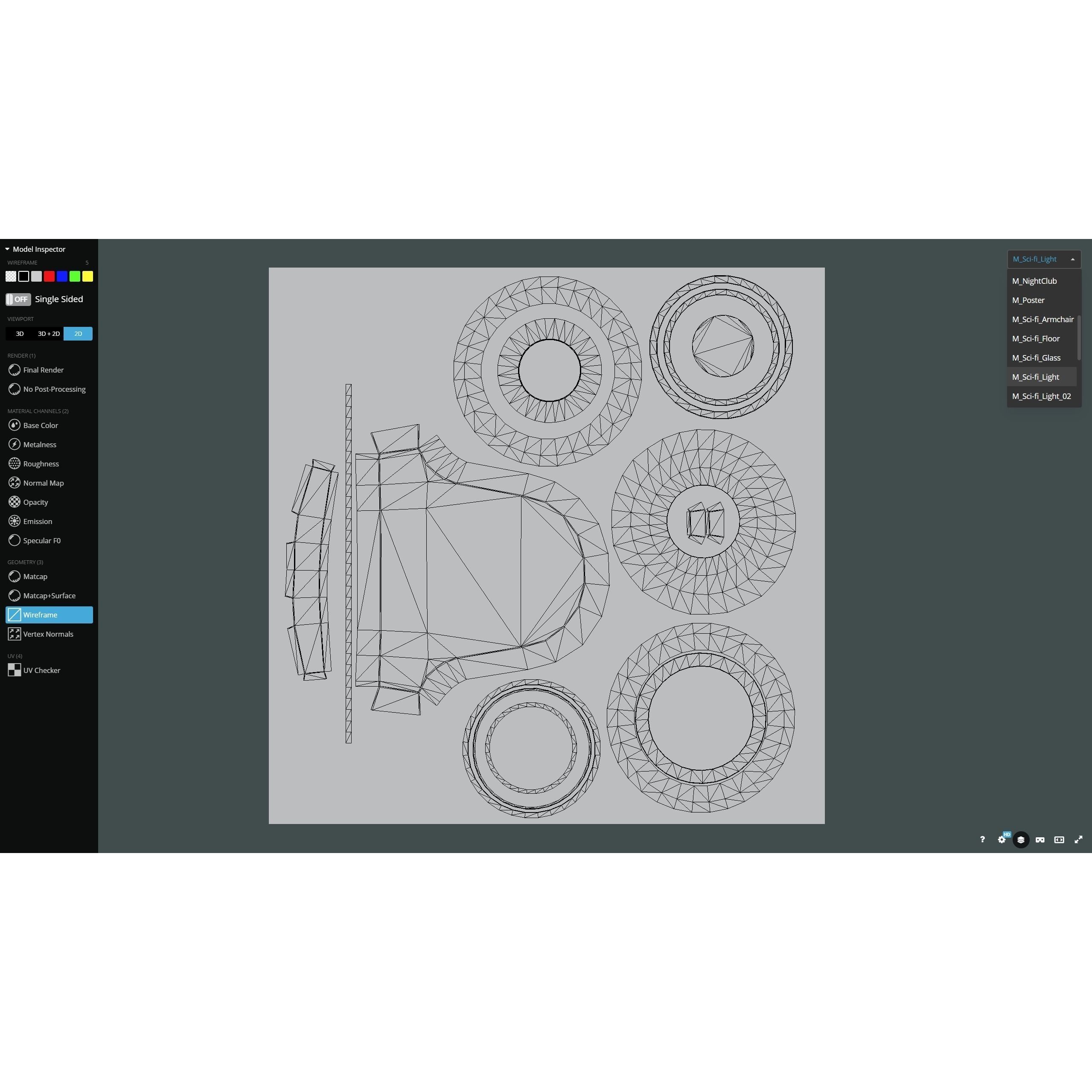The image size is (1092, 1092).
Task: Click the No Post-Processing icon
Action: [14, 390]
